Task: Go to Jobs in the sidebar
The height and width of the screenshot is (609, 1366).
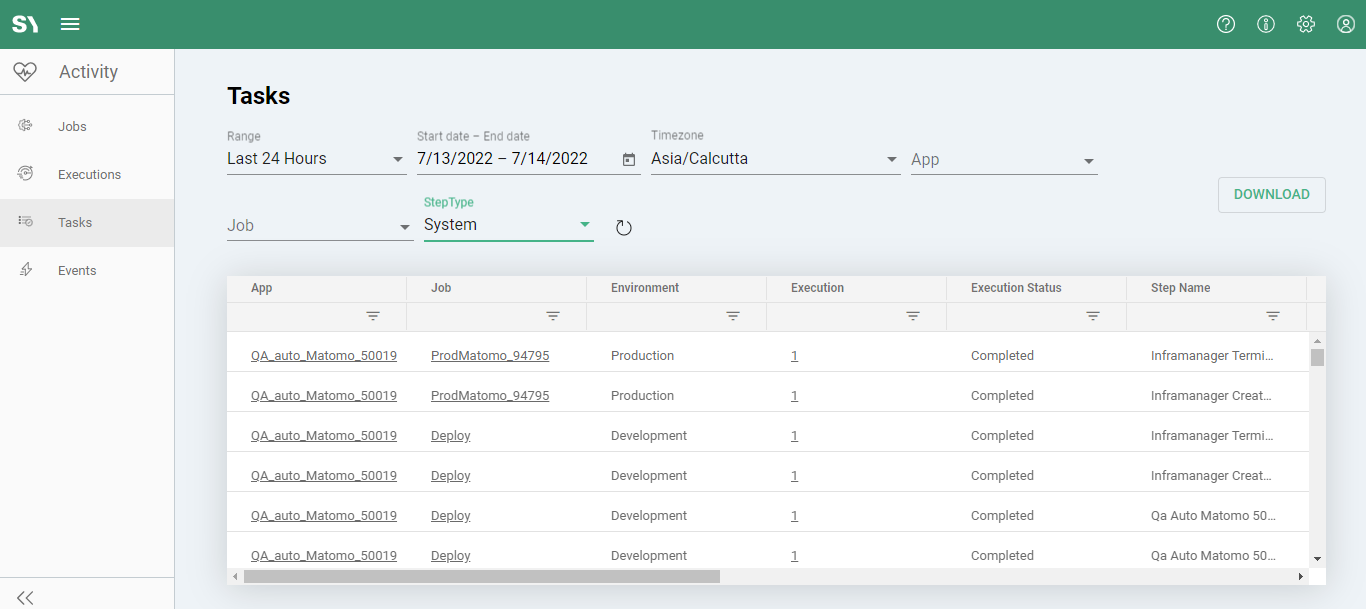Action: pyautogui.click(x=72, y=127)
